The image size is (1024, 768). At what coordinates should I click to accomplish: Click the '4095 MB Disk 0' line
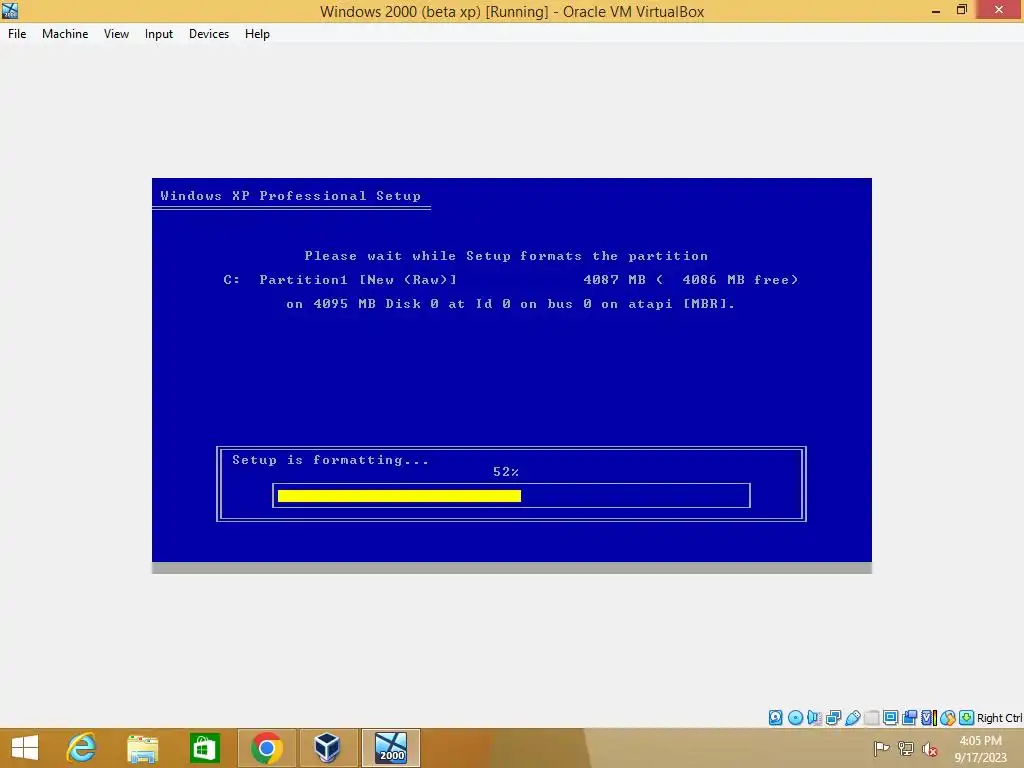pyautogui.click(x=511, y=304)
